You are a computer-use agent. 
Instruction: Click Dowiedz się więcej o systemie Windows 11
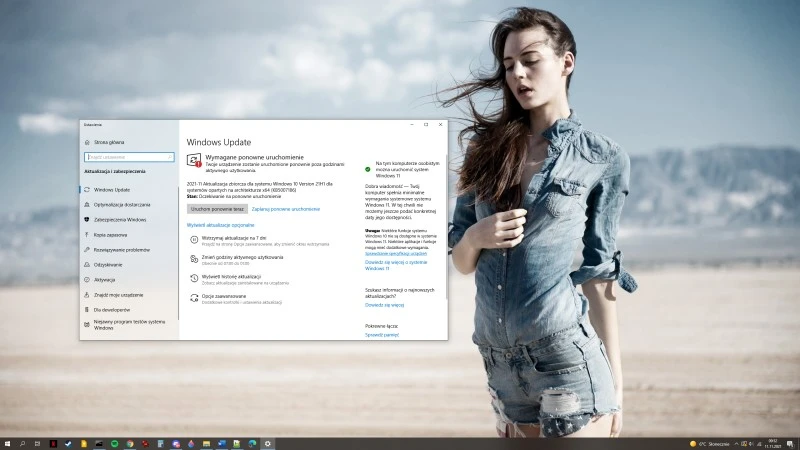point(396,265)
